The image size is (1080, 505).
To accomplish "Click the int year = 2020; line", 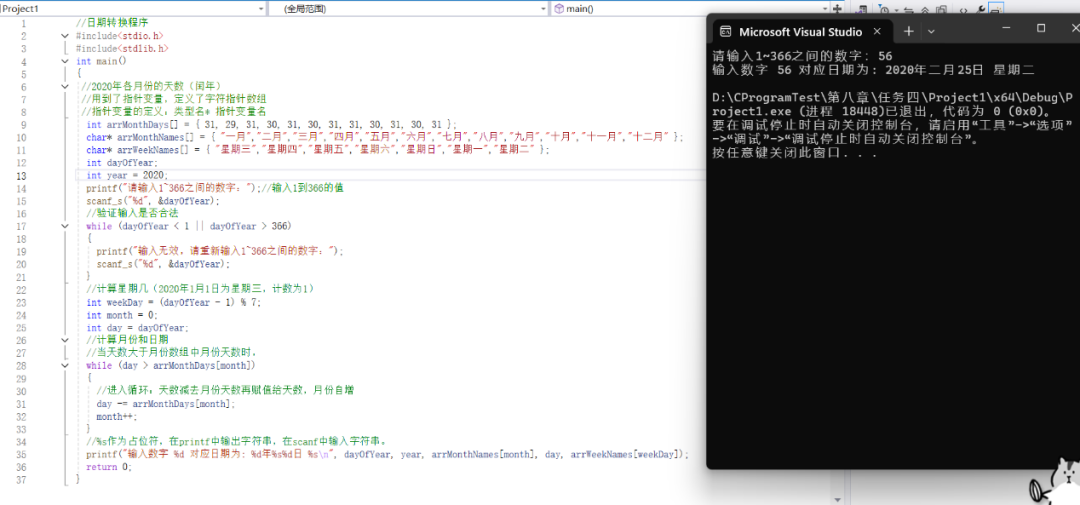I will (x=127, y=175).
